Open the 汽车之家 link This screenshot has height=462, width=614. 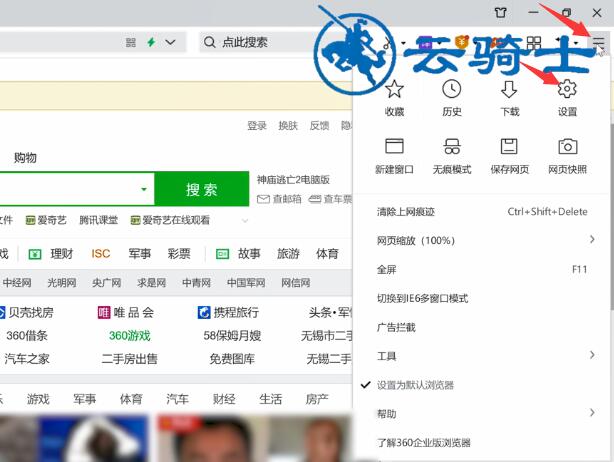[x=27, y=359]
